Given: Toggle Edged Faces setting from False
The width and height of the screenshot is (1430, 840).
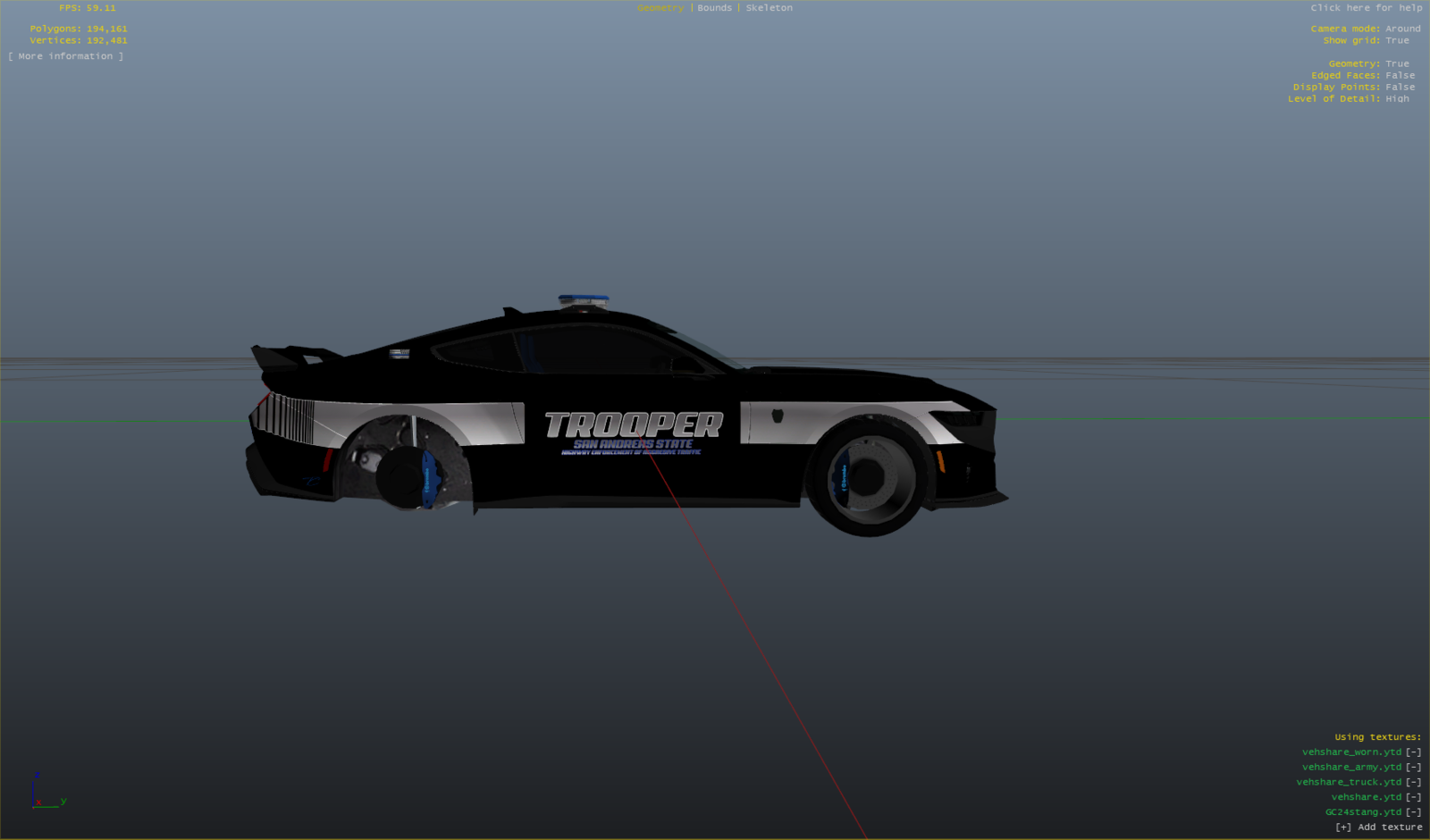Looking at the screenshot, I should click(1400, 76).
